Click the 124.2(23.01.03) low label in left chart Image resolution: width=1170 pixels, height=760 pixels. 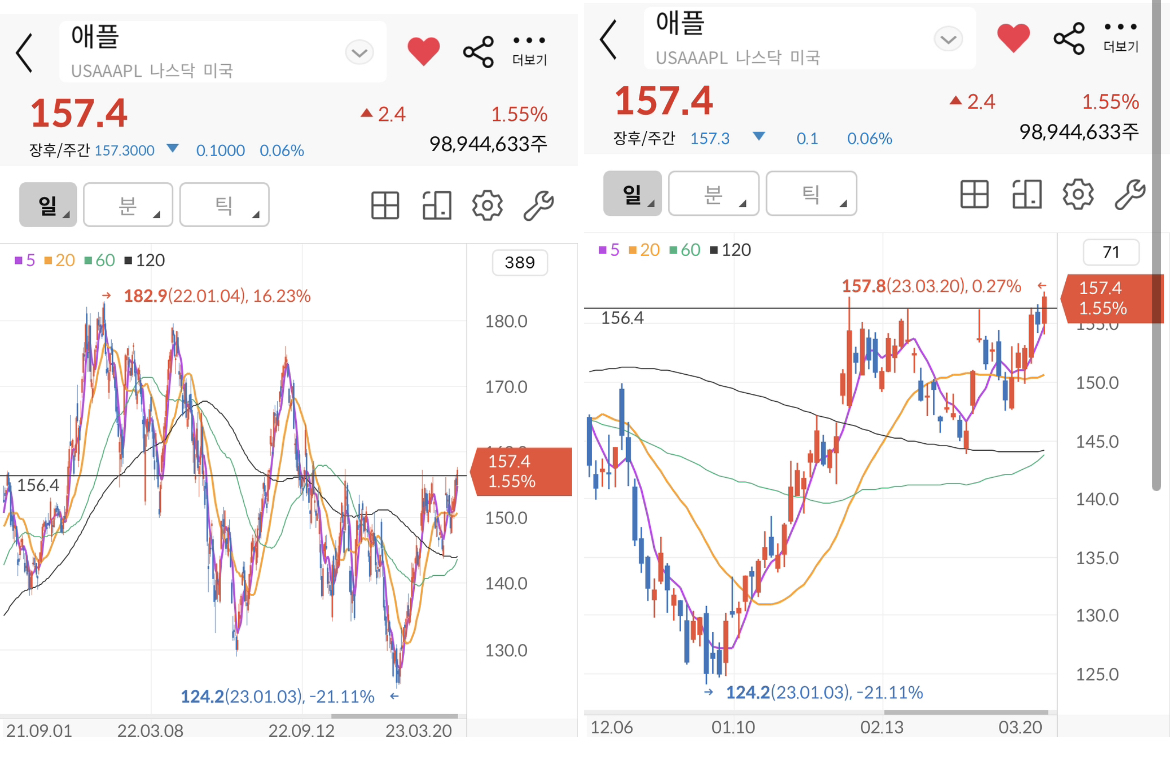coord(278,697)
